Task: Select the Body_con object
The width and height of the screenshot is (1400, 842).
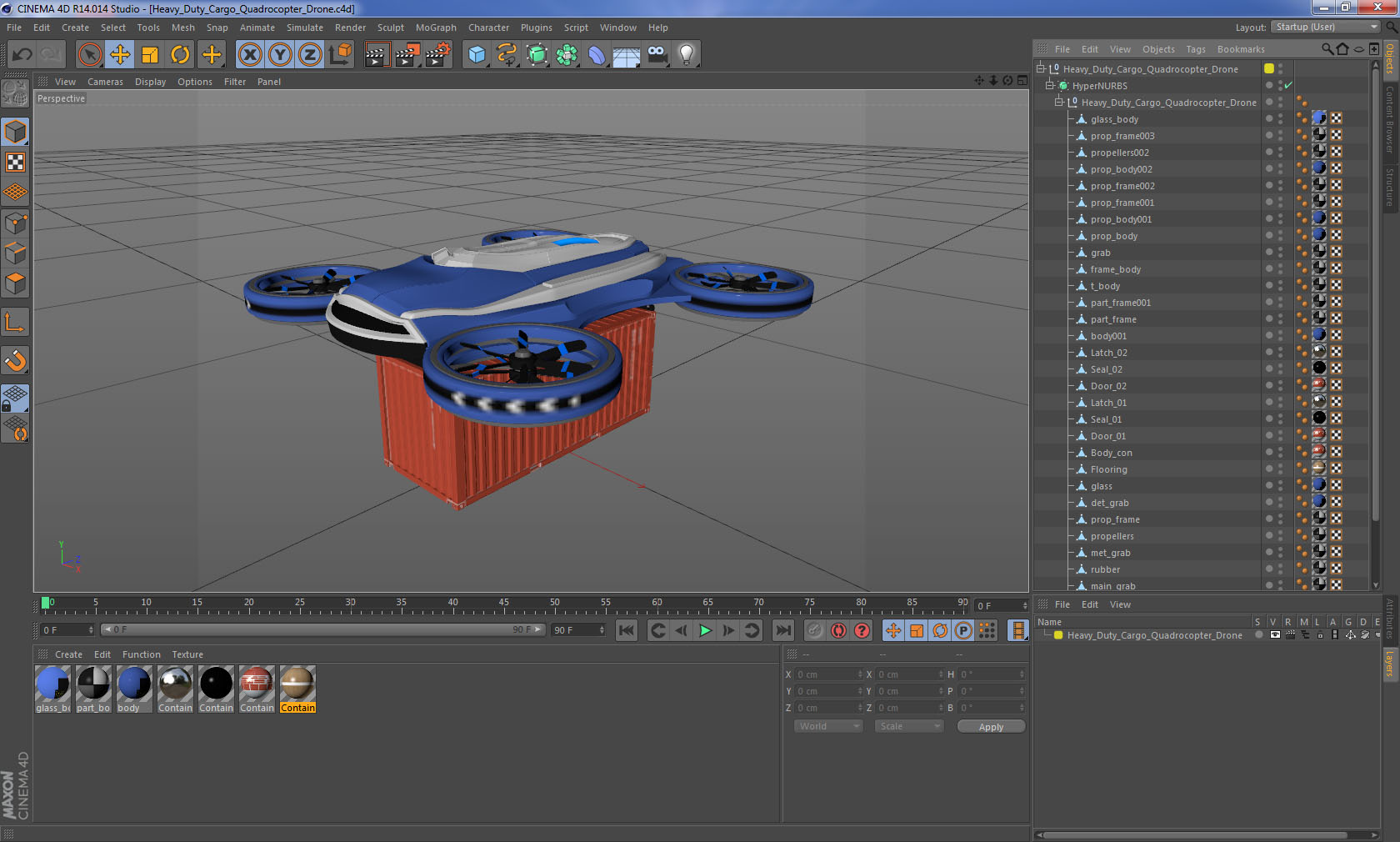Action: click(x=1111, y=453)
